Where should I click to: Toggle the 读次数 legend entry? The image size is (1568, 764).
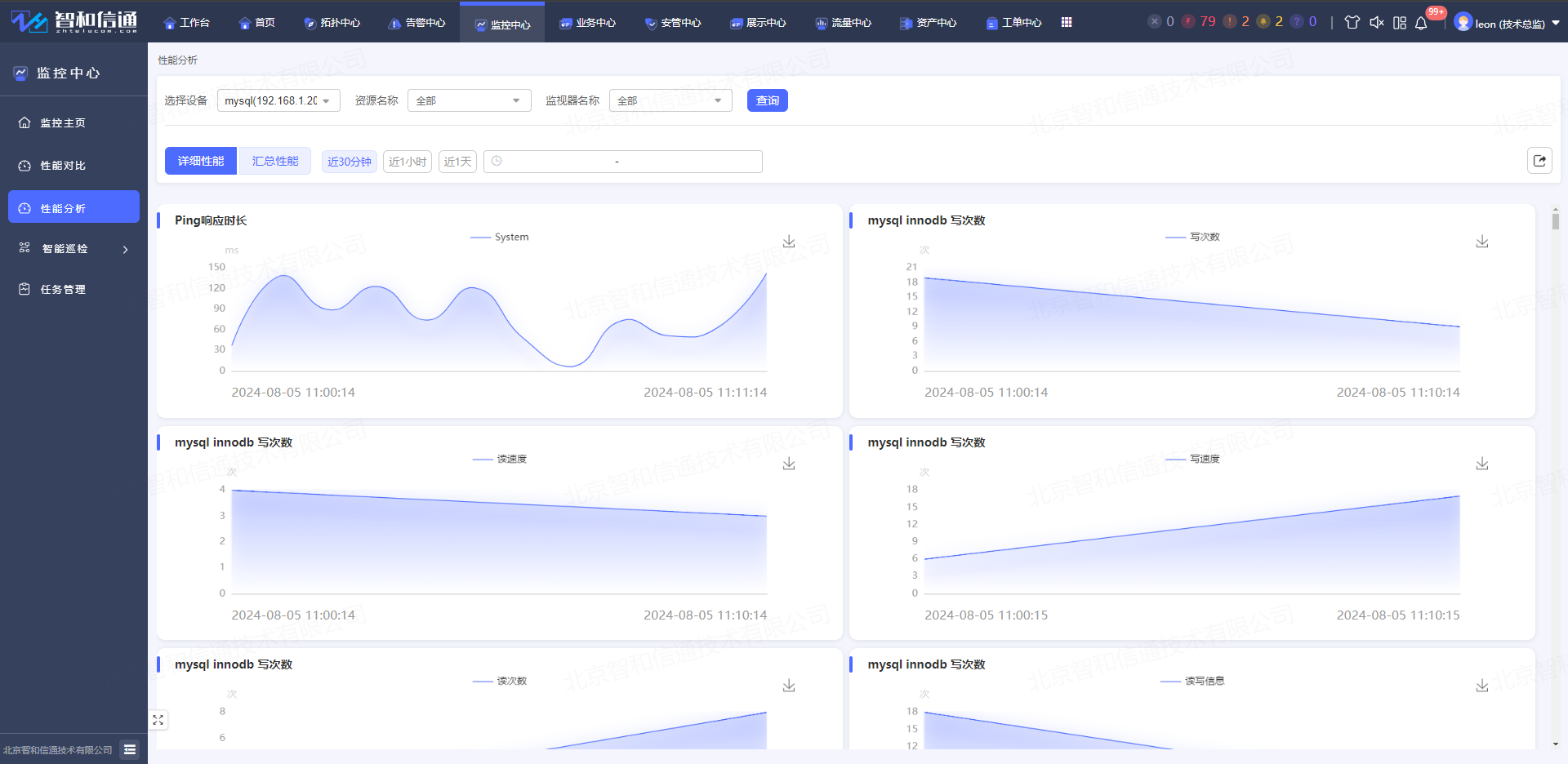coord(500,681)
